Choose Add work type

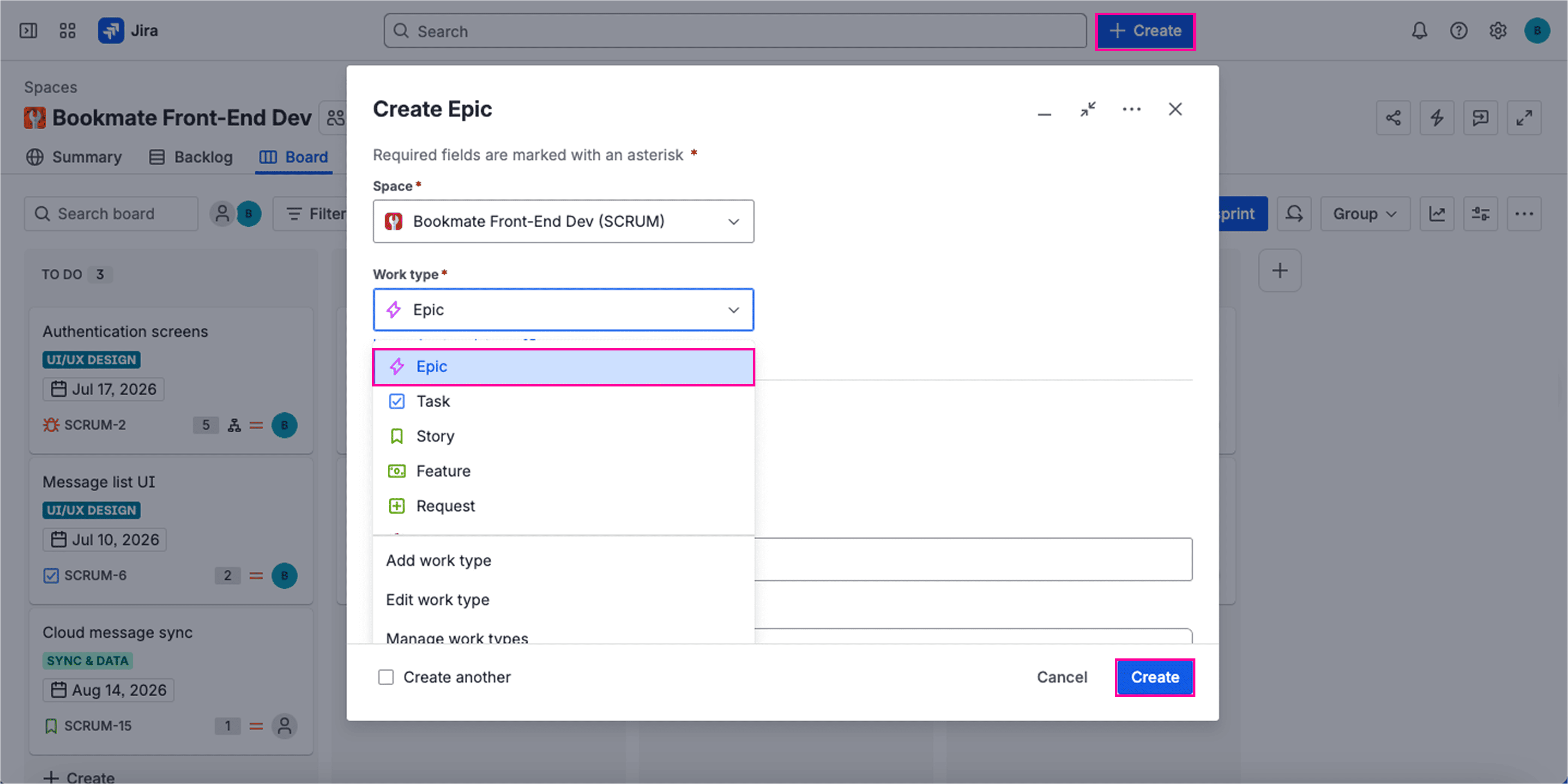[563, 560]
